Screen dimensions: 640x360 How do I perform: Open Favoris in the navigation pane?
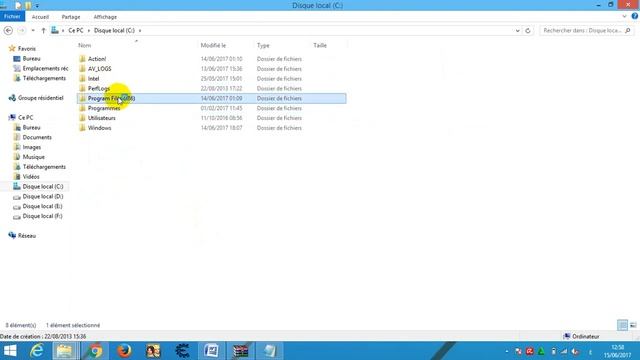tap(27, 49)
